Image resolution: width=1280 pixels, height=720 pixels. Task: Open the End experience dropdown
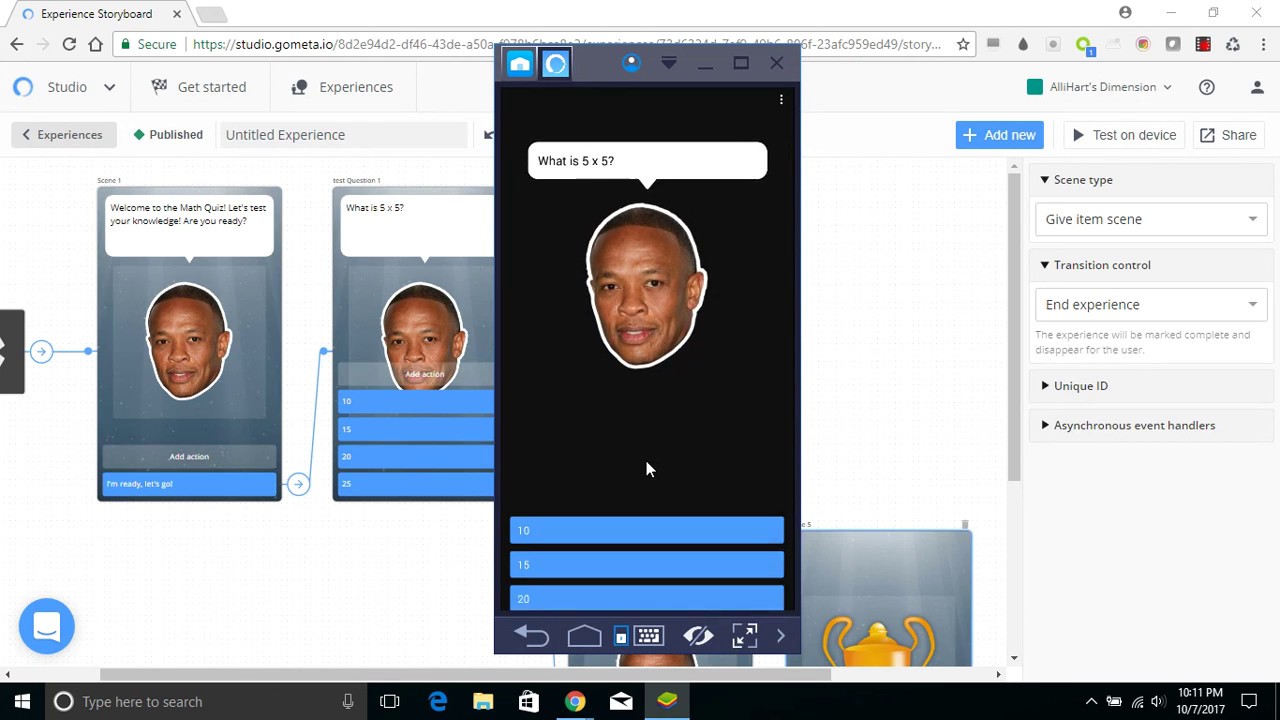pos(1151,304)
